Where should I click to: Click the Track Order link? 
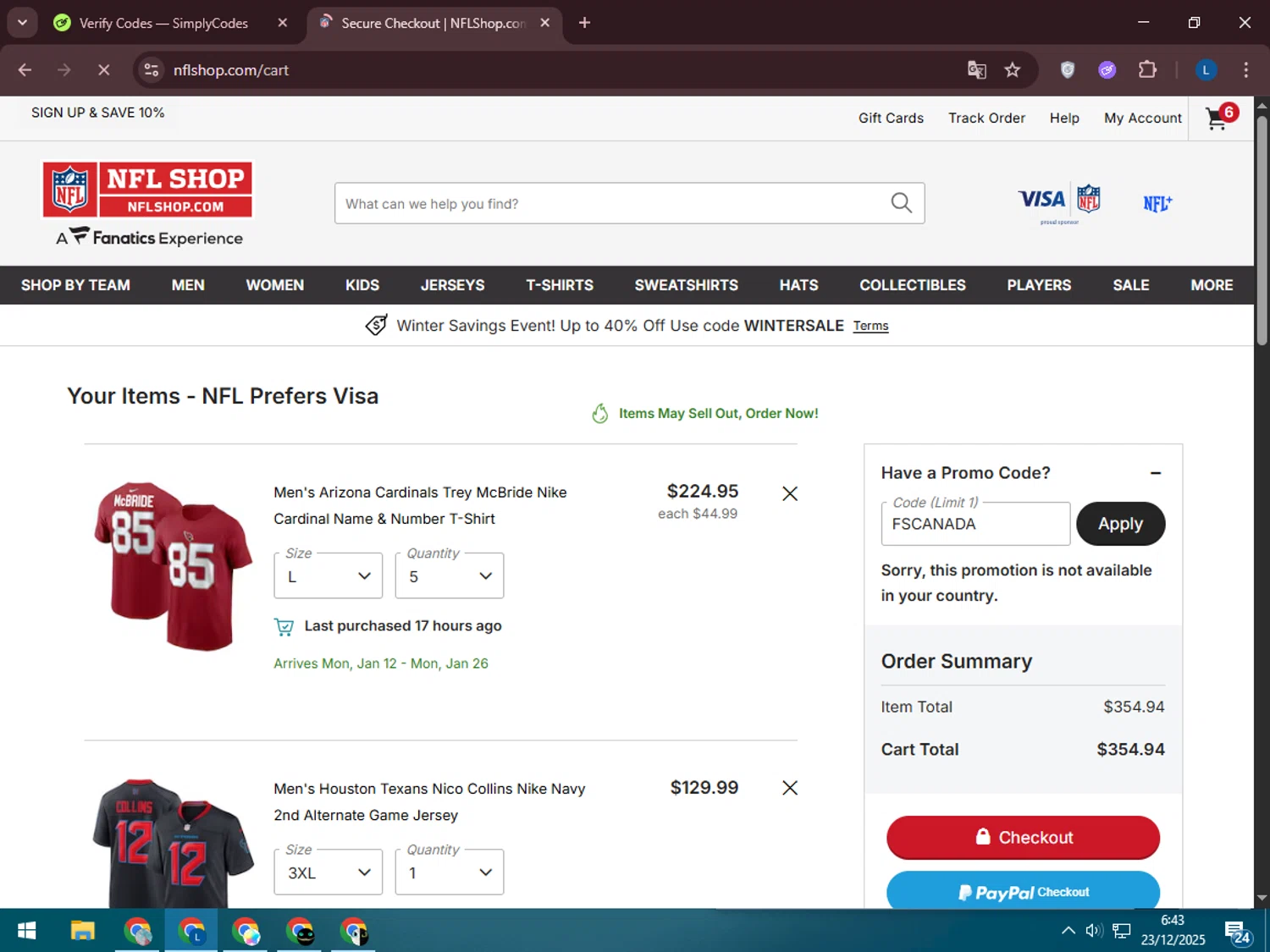point(986,118)
